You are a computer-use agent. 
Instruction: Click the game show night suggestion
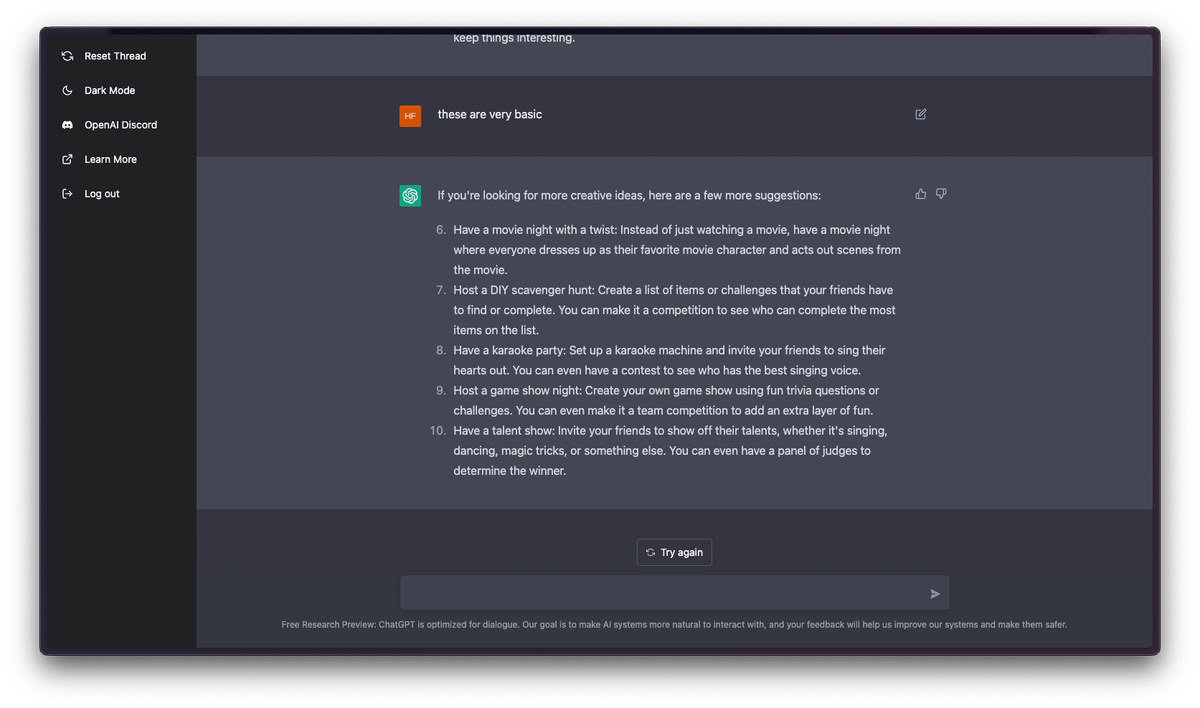click(x=666, y=400)
